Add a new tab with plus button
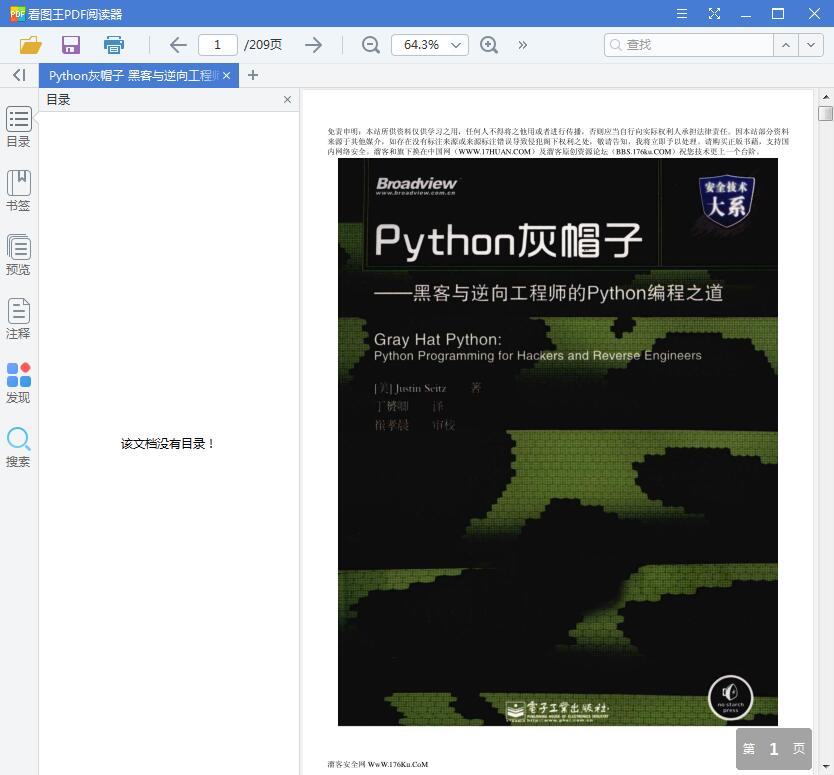This screenshot has height=775, width=834. pyautogui.click(x=253, y=75)
